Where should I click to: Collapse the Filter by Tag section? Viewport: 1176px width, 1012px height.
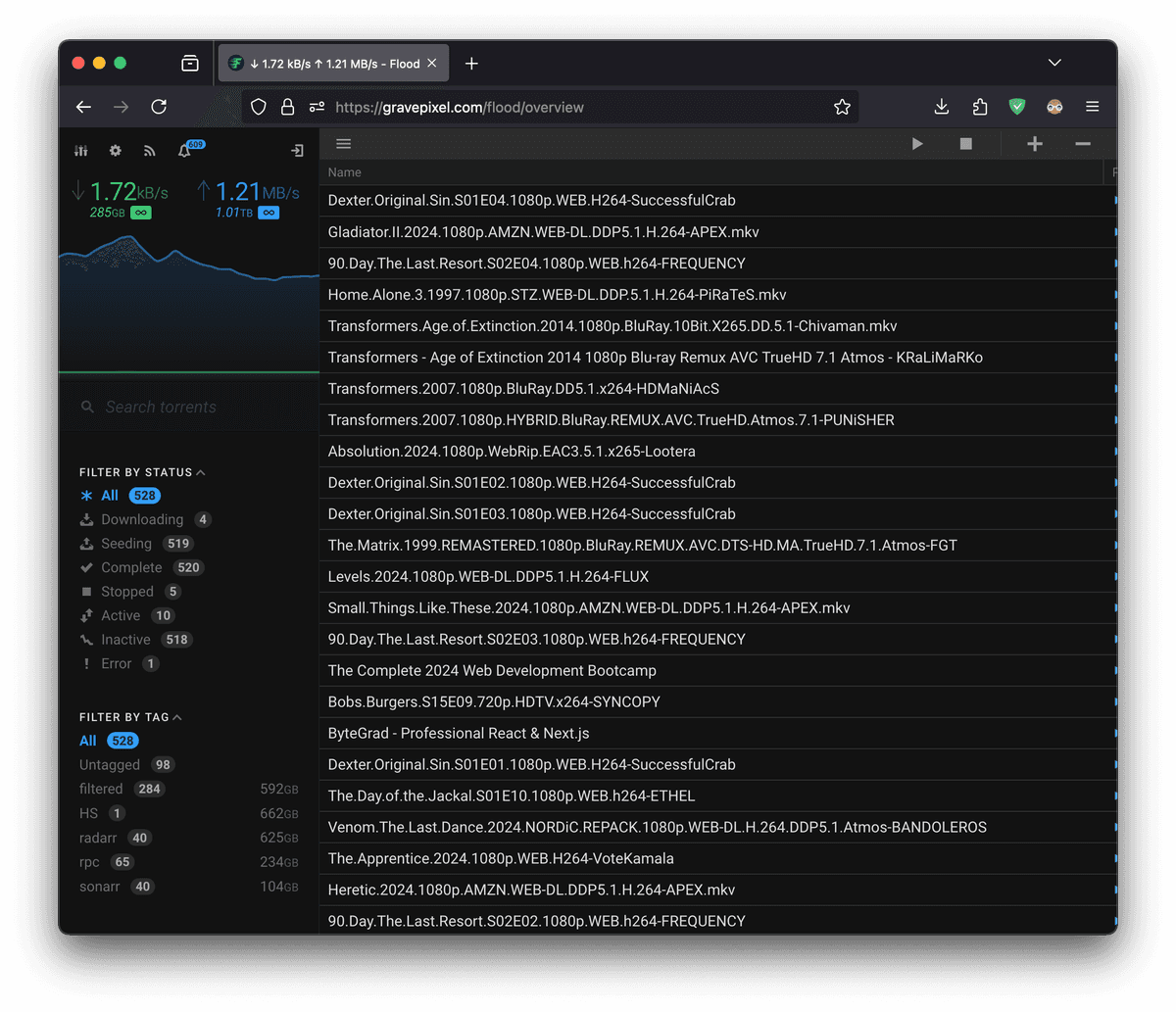[x=130, y=717]
